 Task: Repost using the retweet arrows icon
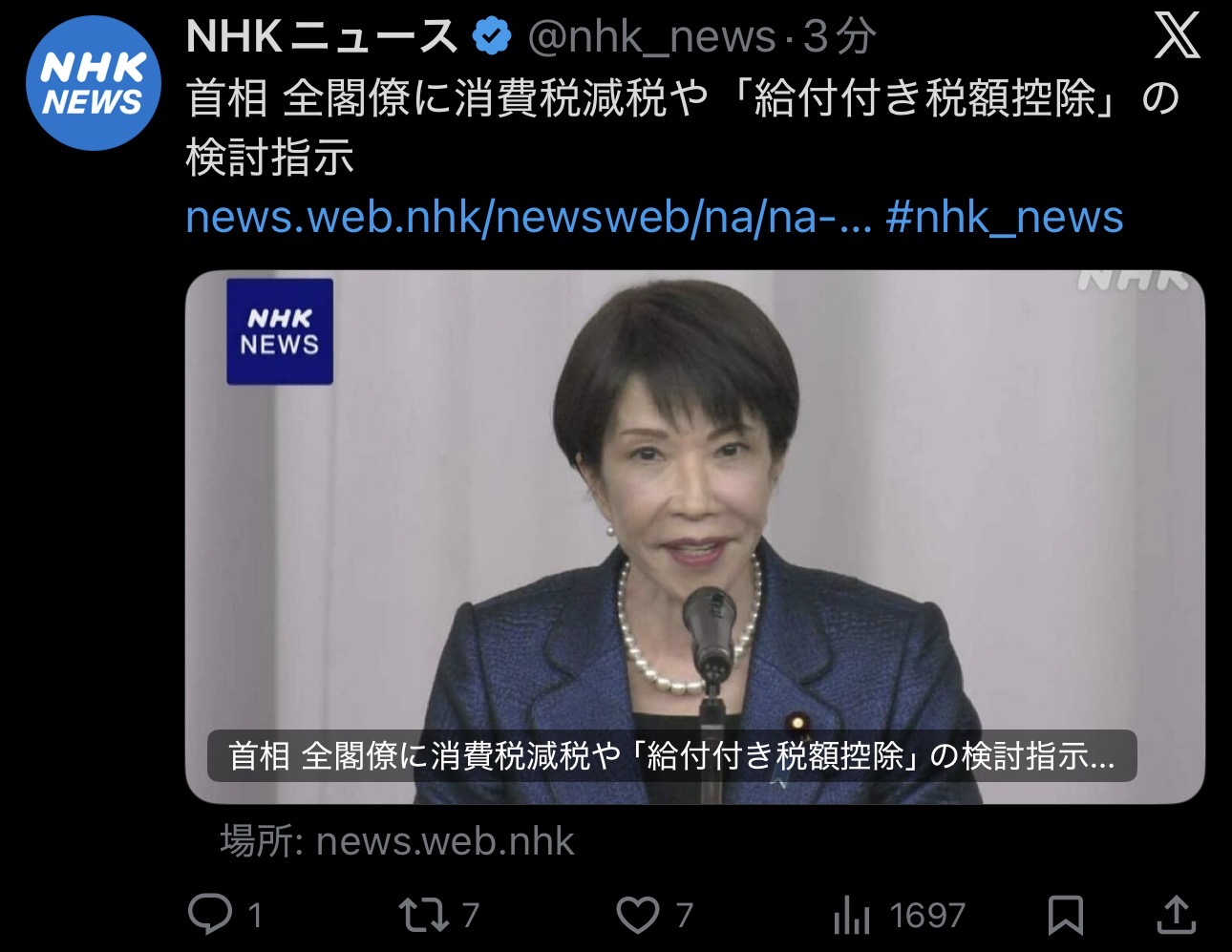424,915
